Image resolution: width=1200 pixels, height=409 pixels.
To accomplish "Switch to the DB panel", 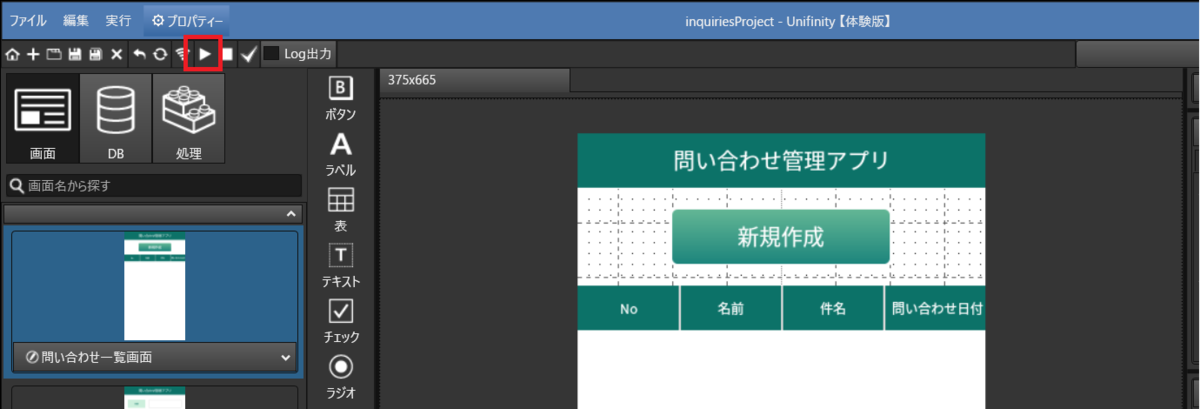I will (x=116, y=118).
